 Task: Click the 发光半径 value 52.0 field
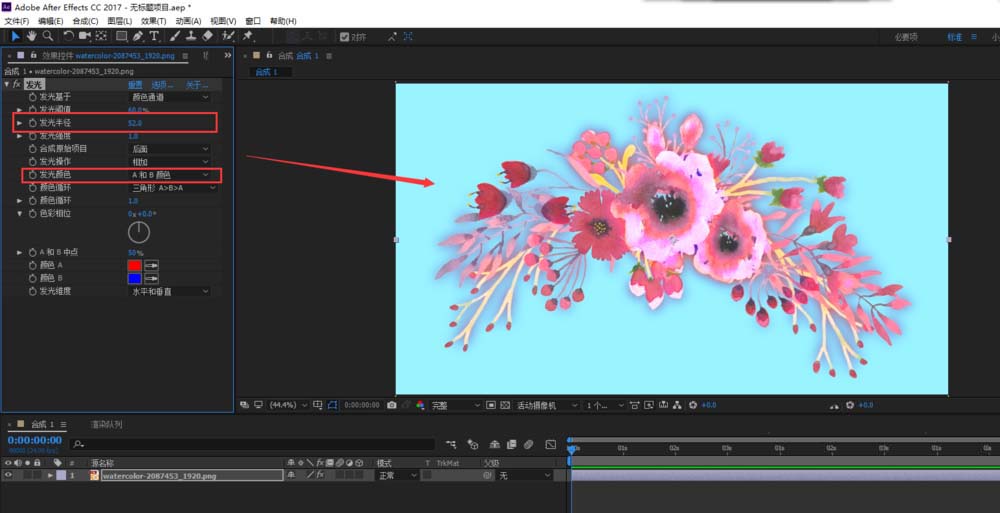tap(135, 123)
